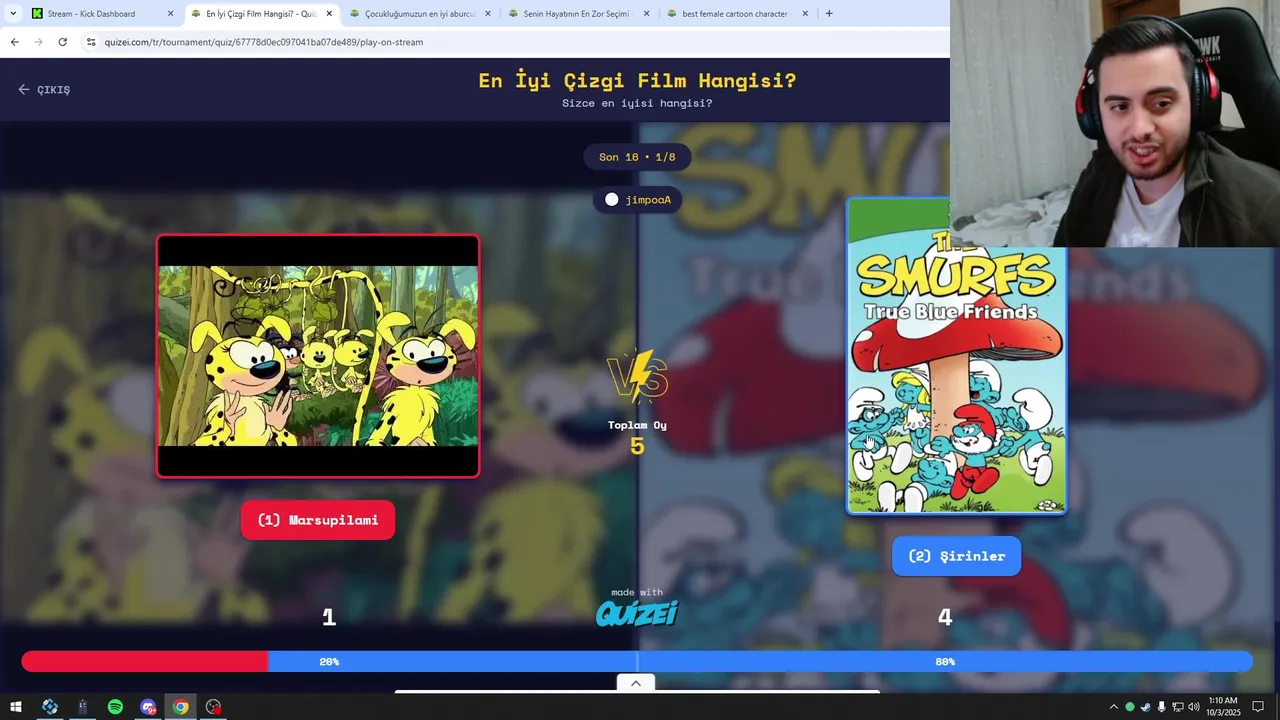Screen dimensions: 1280x720
Task: Open the clock and calendar flyout
Action: 1223,707
